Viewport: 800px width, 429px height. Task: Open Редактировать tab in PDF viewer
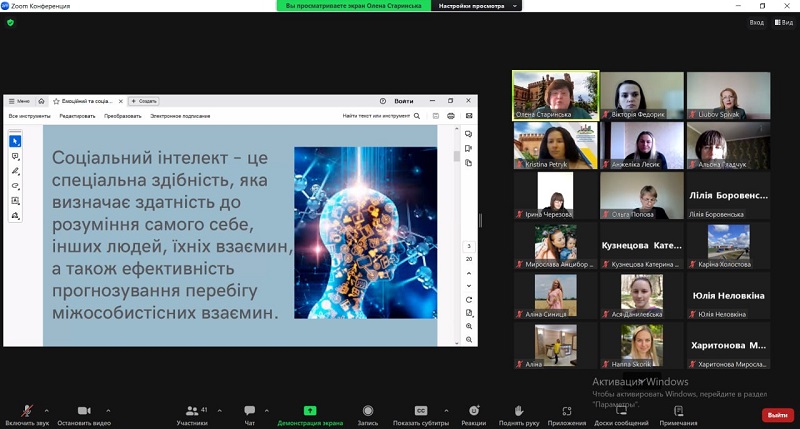point(77,116)
